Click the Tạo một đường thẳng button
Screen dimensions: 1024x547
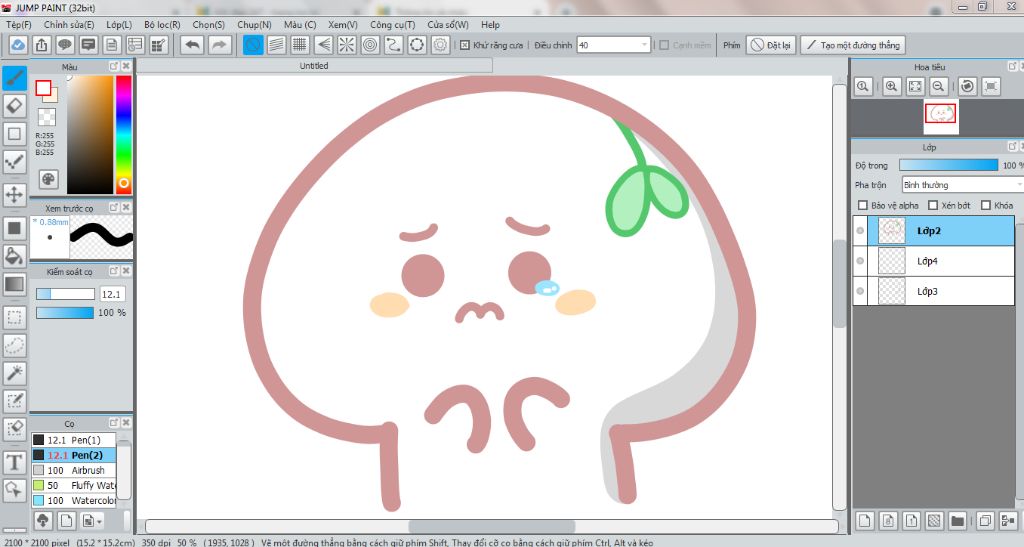coord(853,45)
